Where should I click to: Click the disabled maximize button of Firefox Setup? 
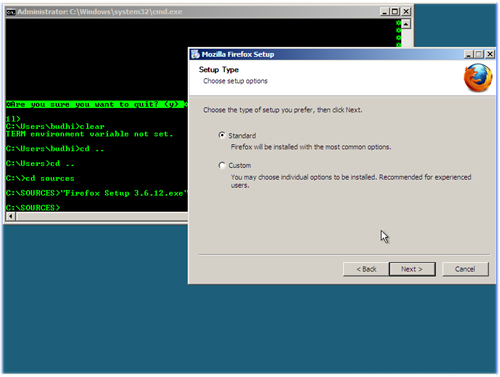point(479,54)
